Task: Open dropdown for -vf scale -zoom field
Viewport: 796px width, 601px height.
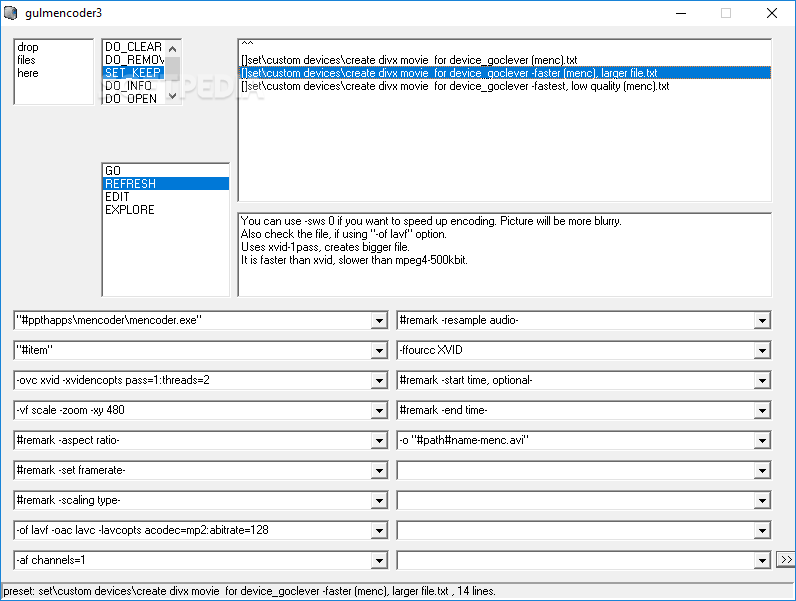Action: (x=379, y=410)
